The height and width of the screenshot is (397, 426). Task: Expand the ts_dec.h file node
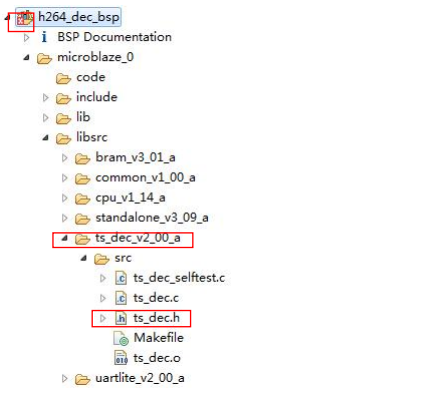pos(103,318)
